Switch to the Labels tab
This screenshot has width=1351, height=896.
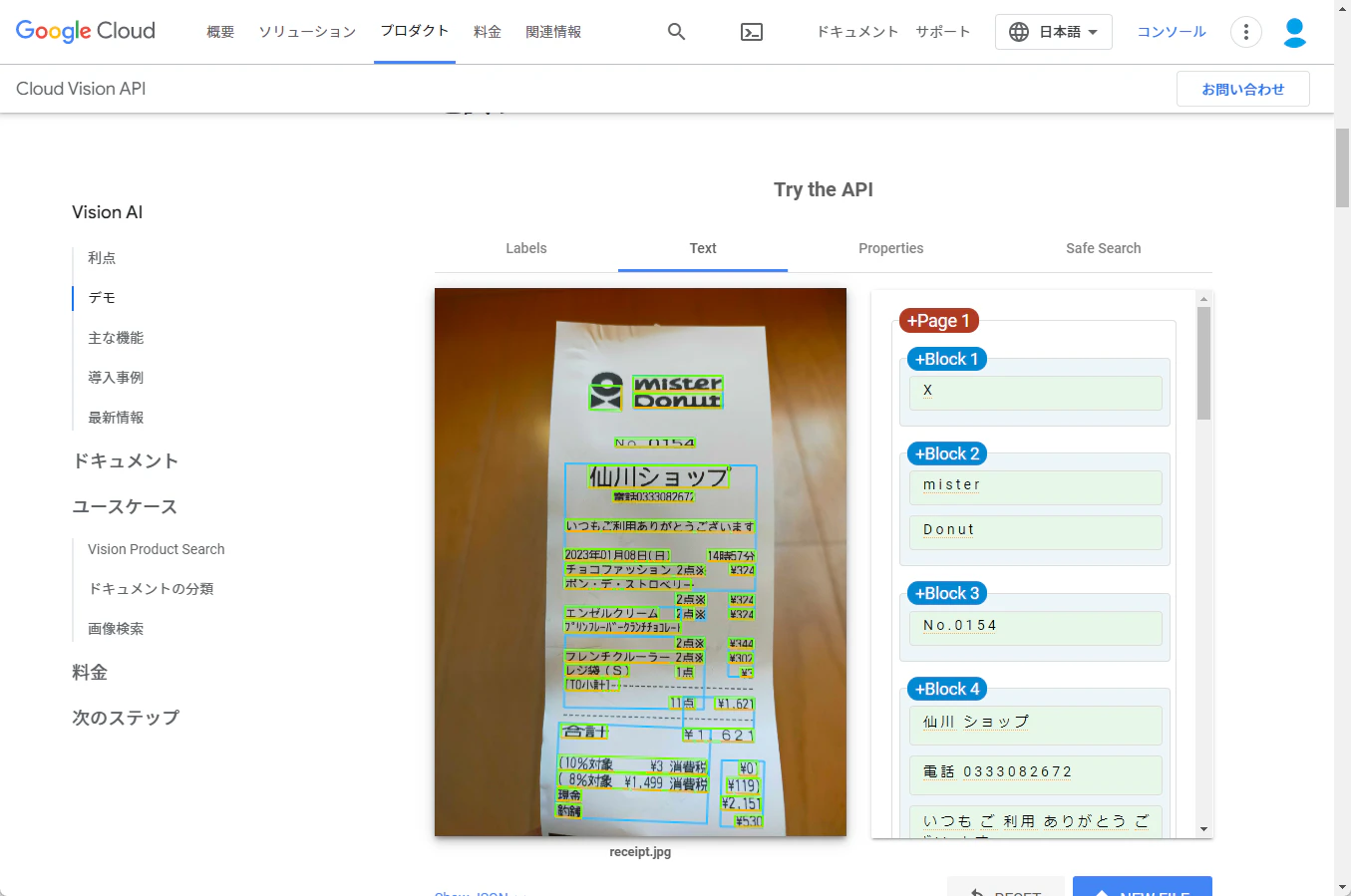pos(526,248)
